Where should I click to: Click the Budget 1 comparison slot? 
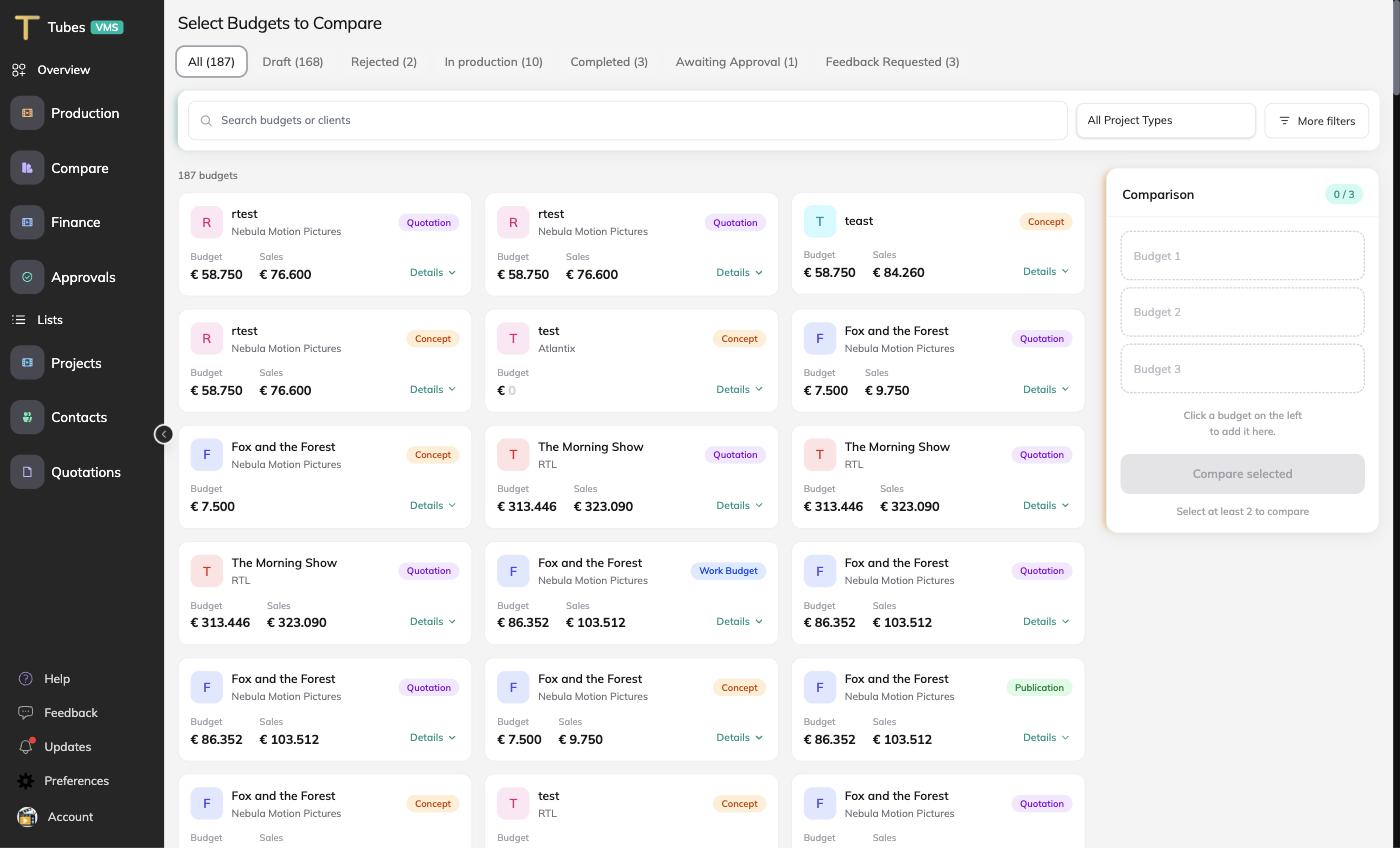1242,256
